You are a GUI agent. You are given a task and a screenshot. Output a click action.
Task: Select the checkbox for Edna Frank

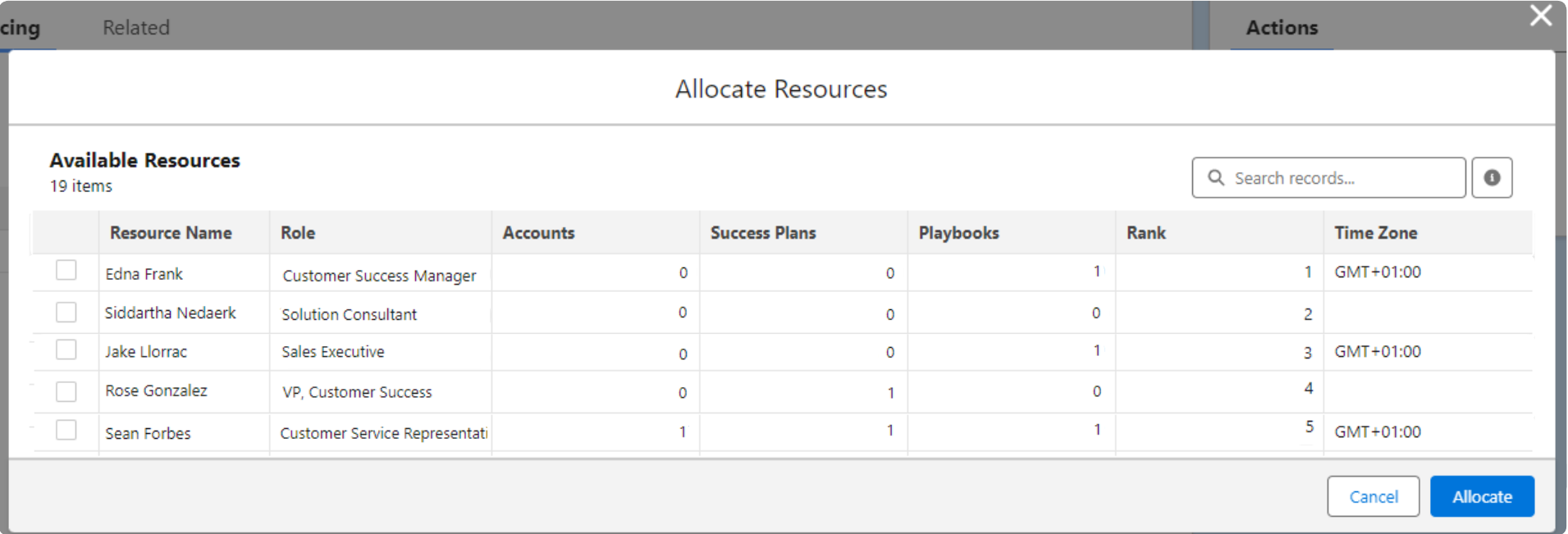click(x=66, y=271)
